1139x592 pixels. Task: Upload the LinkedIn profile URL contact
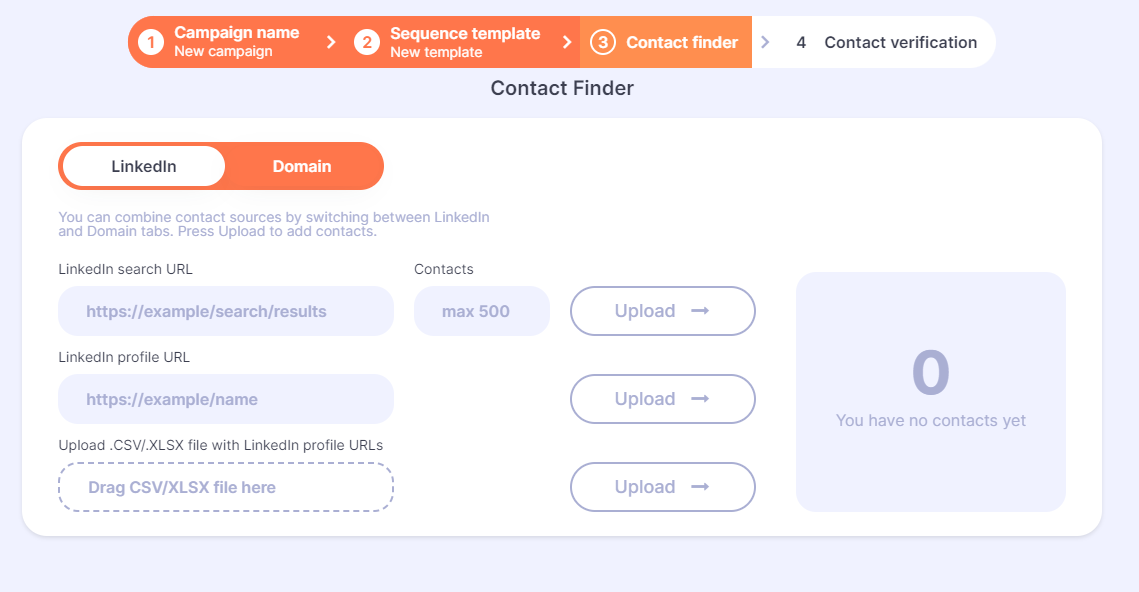pos(662,399)
